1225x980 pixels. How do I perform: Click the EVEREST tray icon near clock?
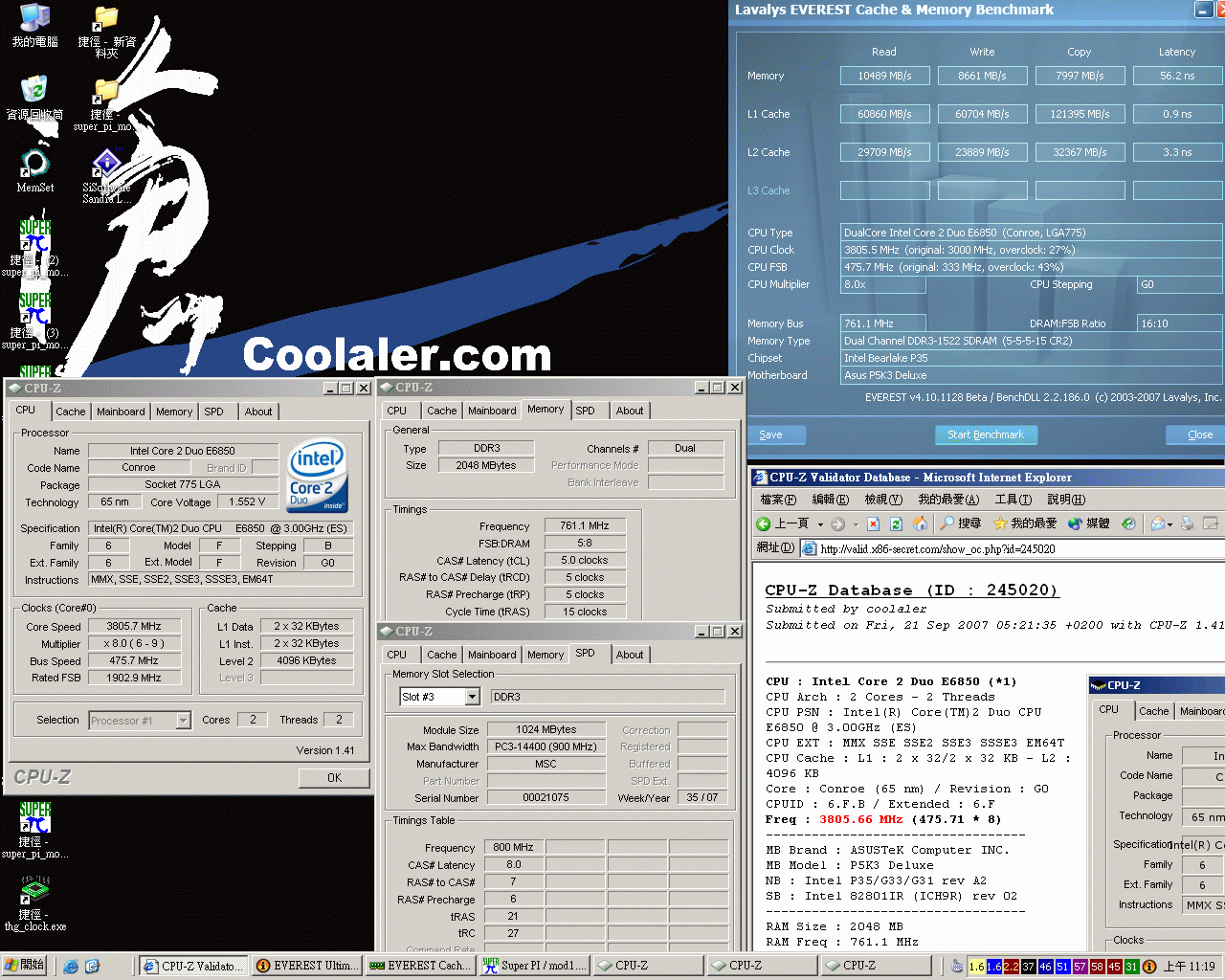pyautogui.click(x=1149, y=967)
